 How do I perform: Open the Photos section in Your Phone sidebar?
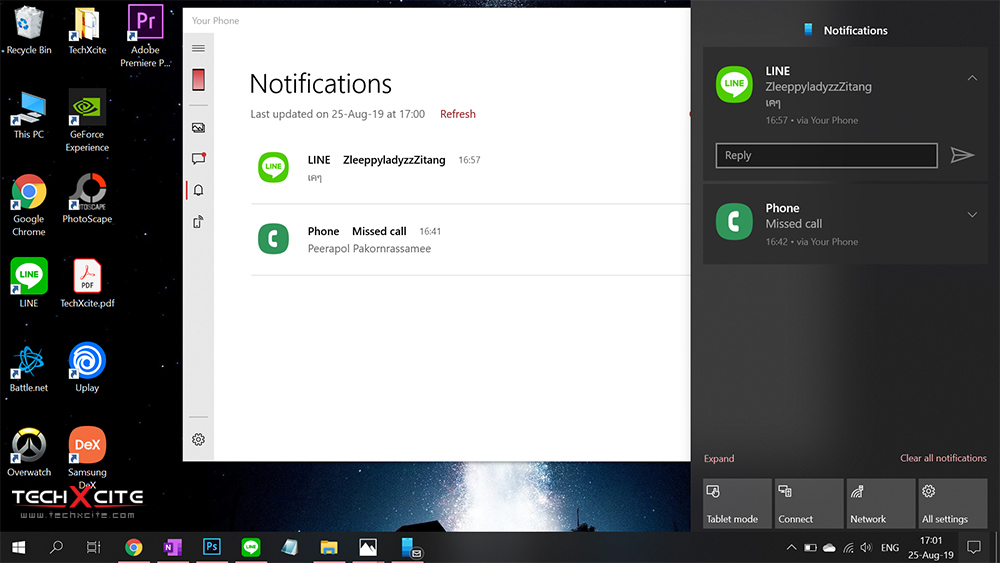pyautogui.click(x=198, y=128)
